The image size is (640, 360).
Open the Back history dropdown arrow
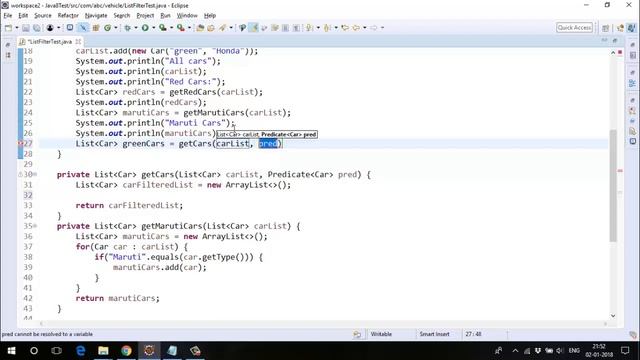click(x=364, y=28)
